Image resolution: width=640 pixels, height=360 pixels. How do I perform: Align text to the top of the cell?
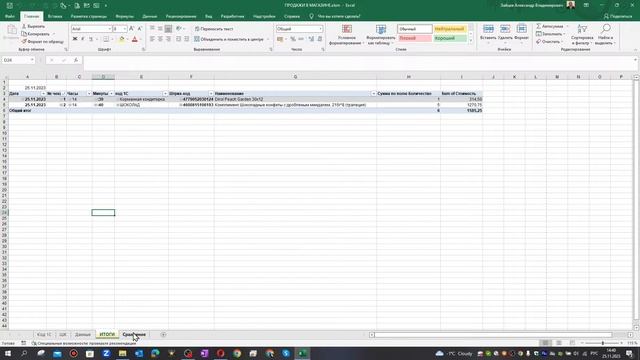(152, 29)
